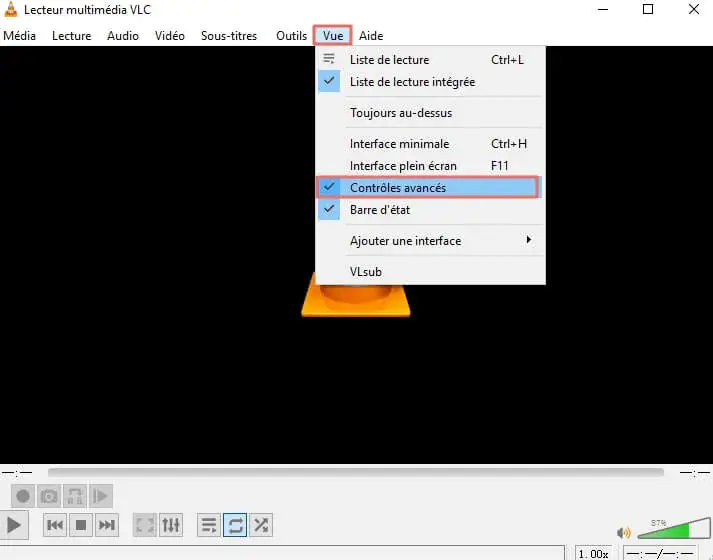Toggle the loop repeat button
Viewport: 713px width, 560px height.
(235, 524)
